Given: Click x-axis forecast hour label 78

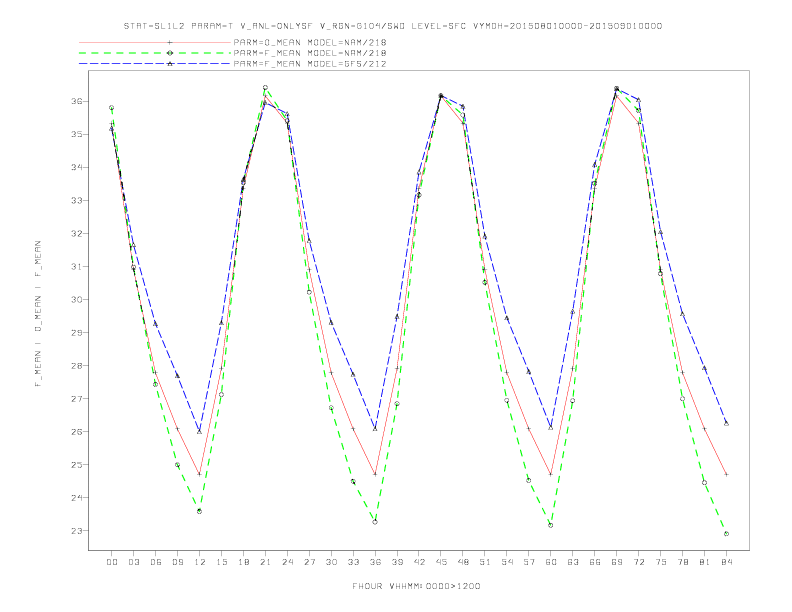Looking at the screenshot, I should click(x=682, y=562).
